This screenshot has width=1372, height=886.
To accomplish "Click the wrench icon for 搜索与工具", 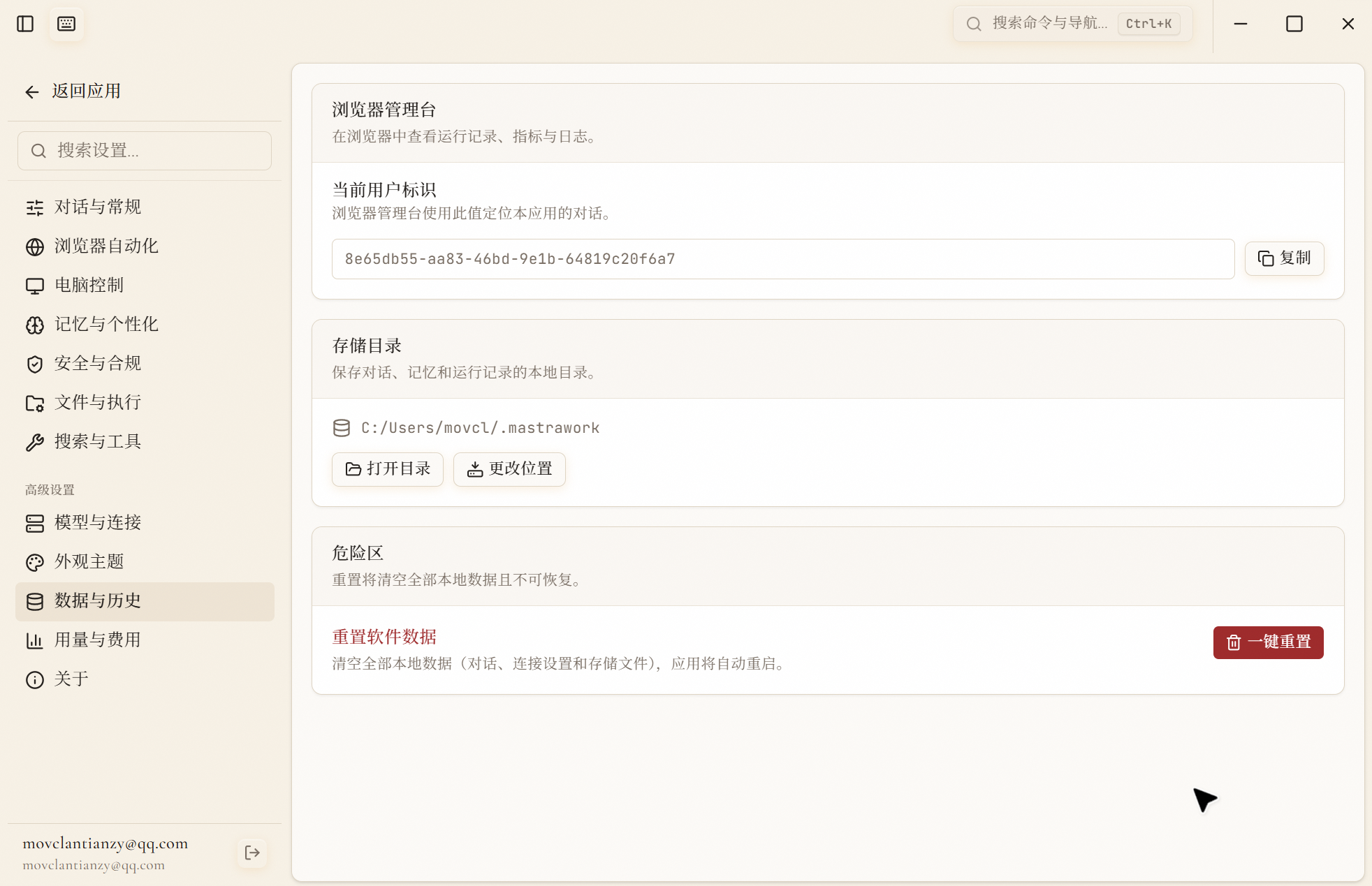I will [35, 442].
